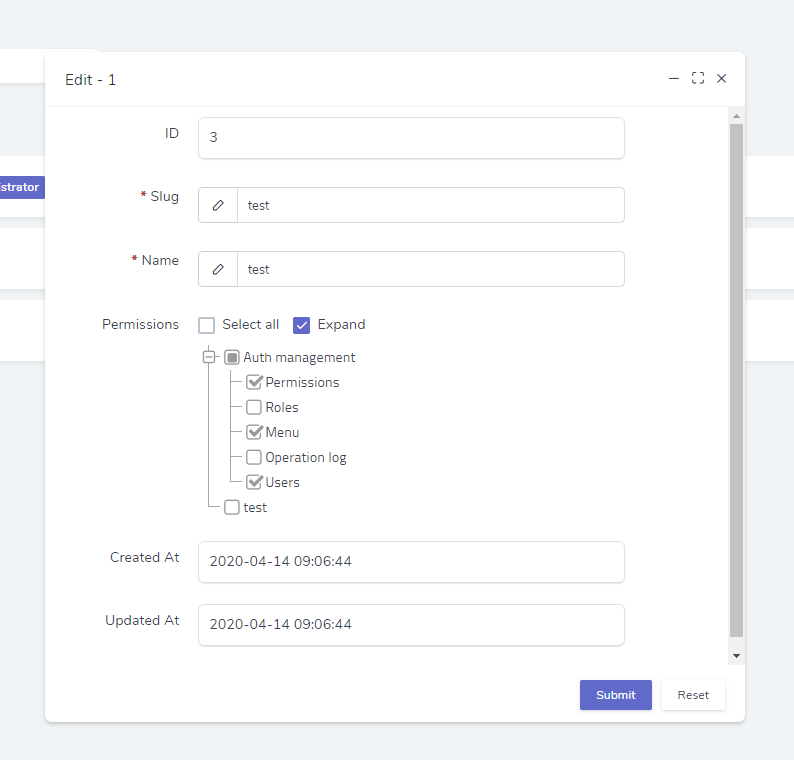Maximize the Edit dialog to fullscreen
Viewport: 794px width, 760px height.
tap(698, 79)
